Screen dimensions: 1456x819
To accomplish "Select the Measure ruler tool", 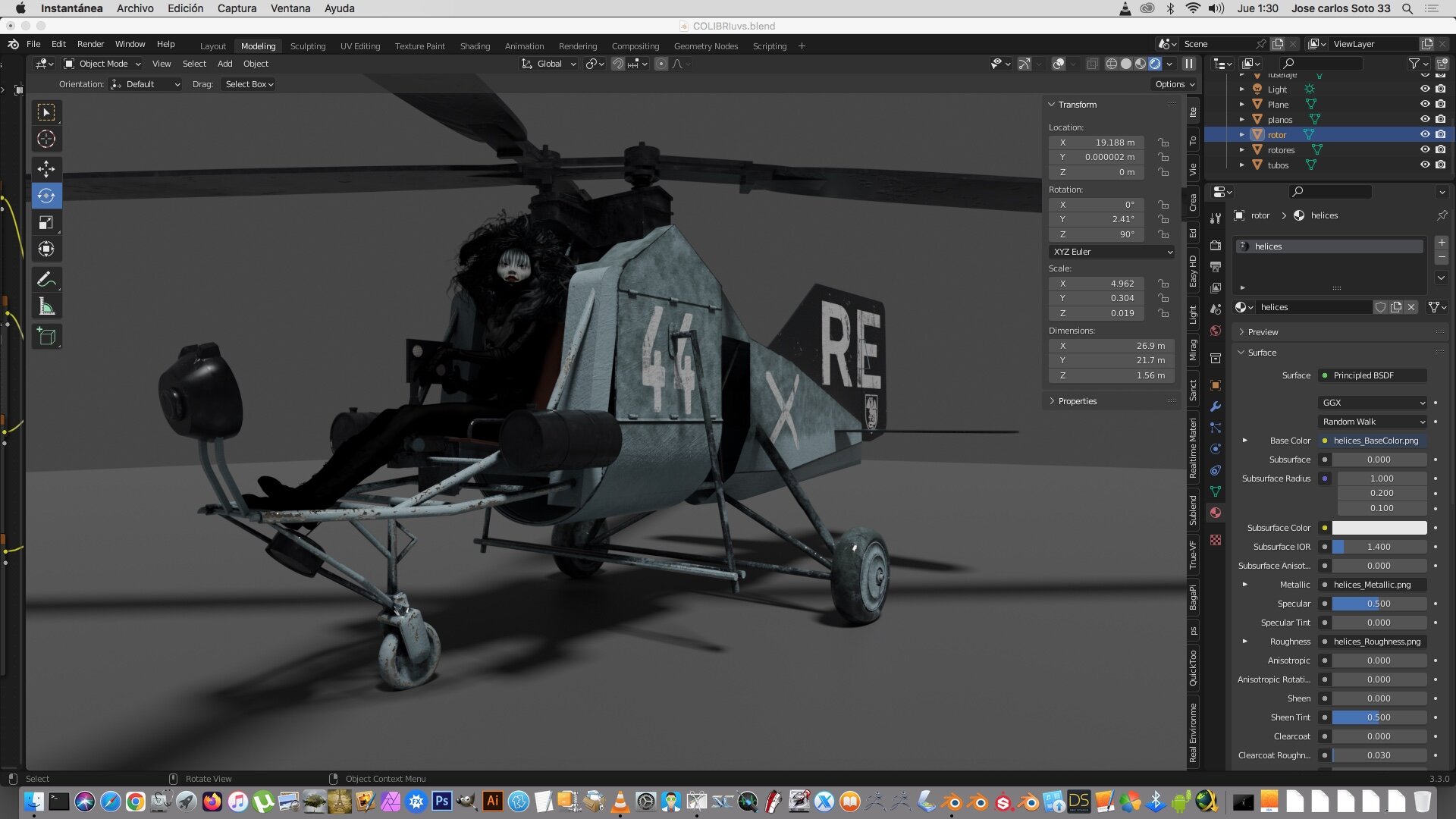I will coord(46,306).
